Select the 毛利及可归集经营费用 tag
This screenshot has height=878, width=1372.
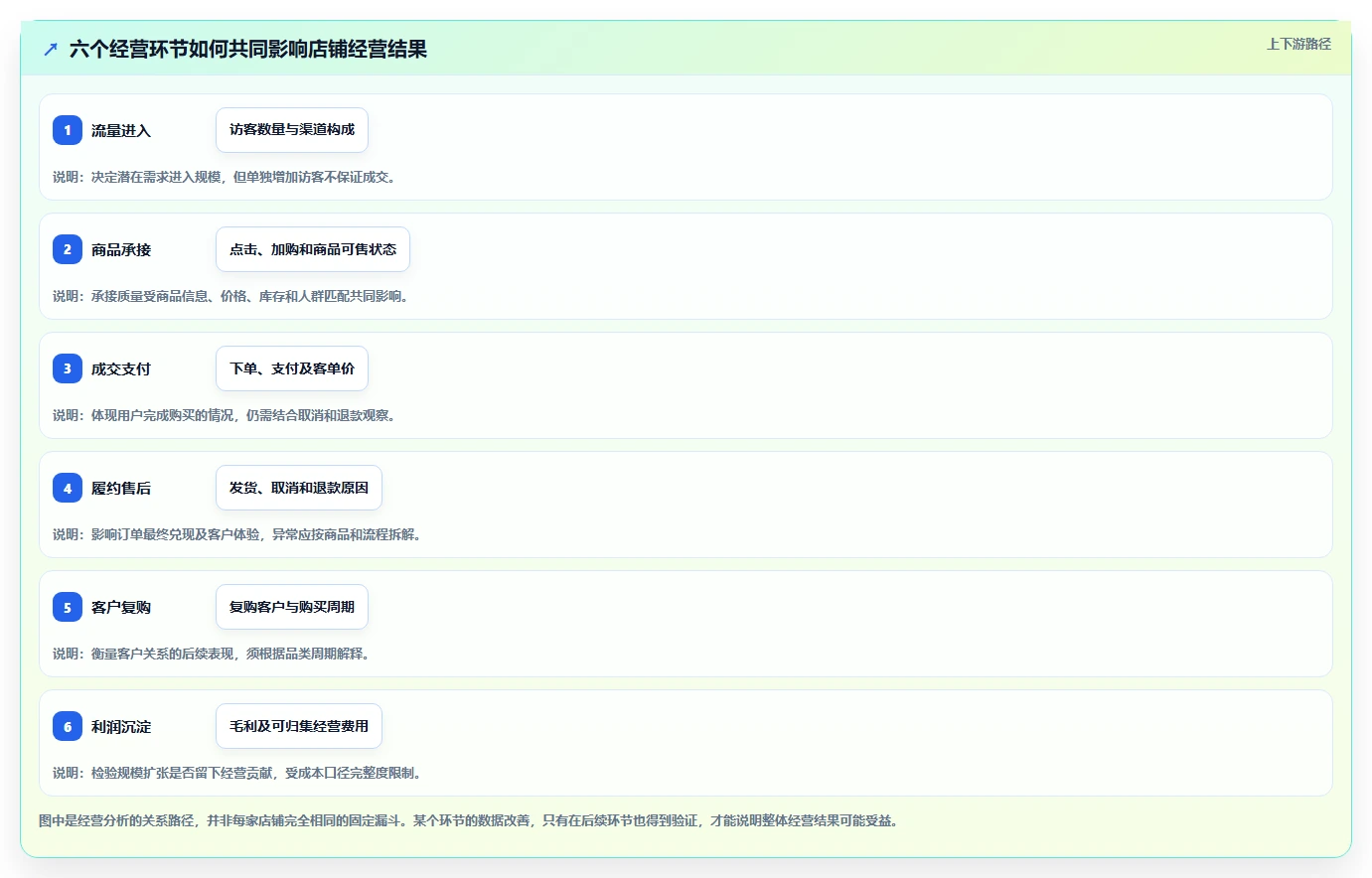tap(299, 726)
